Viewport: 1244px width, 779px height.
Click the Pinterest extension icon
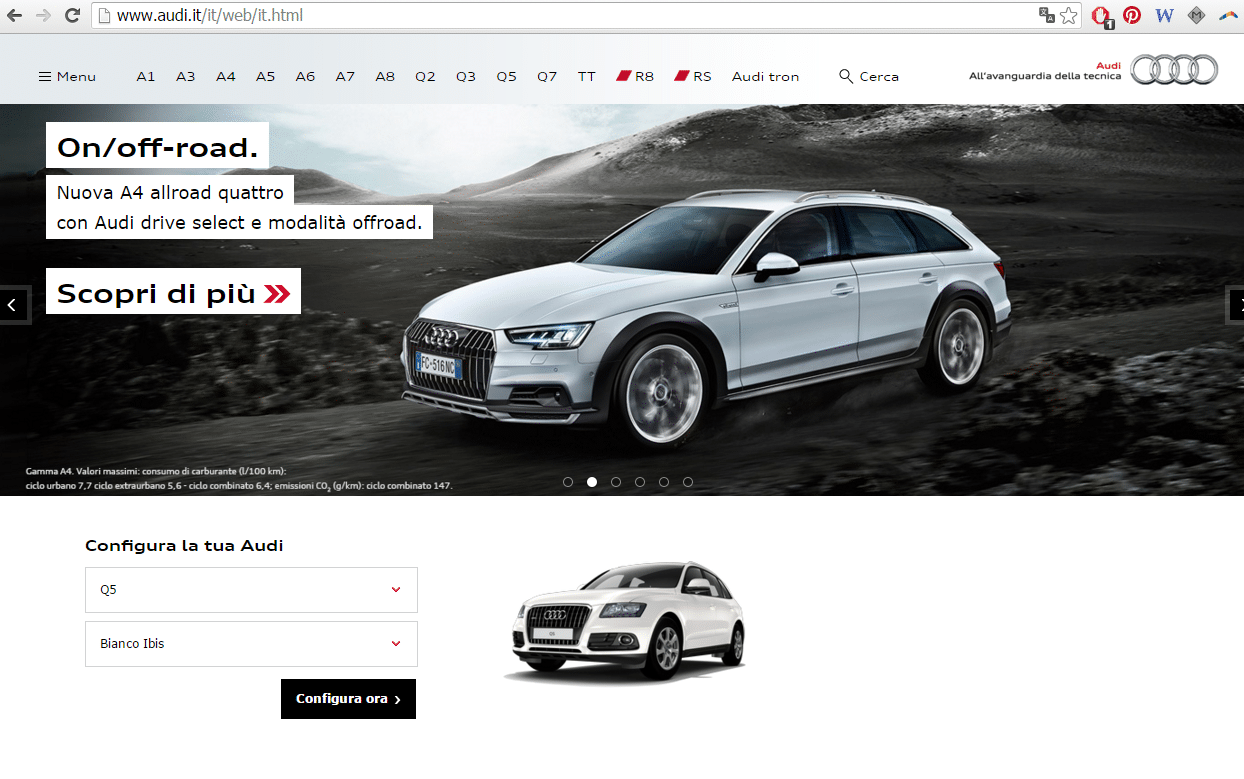click(1132, 15)
